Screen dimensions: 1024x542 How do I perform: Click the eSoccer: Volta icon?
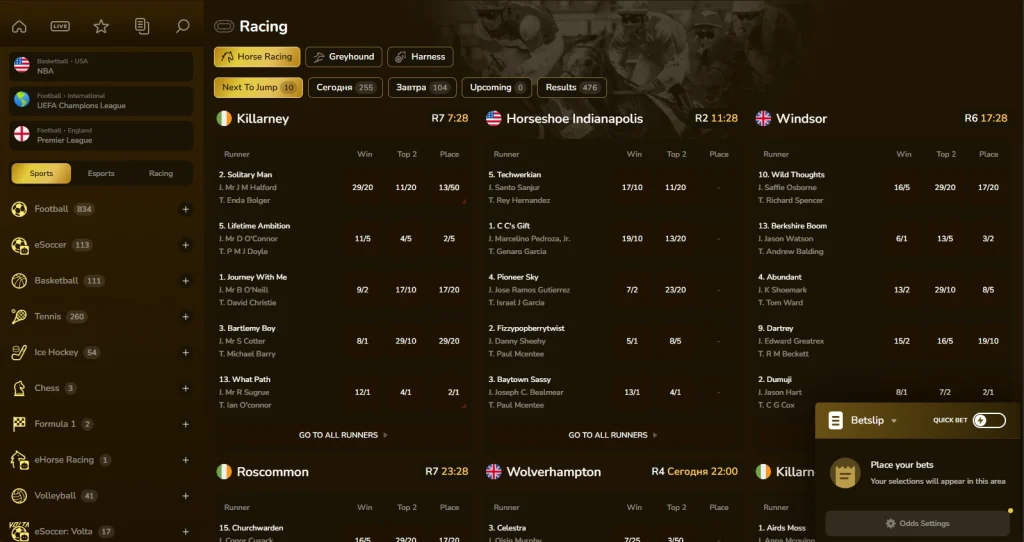(20, 532)
